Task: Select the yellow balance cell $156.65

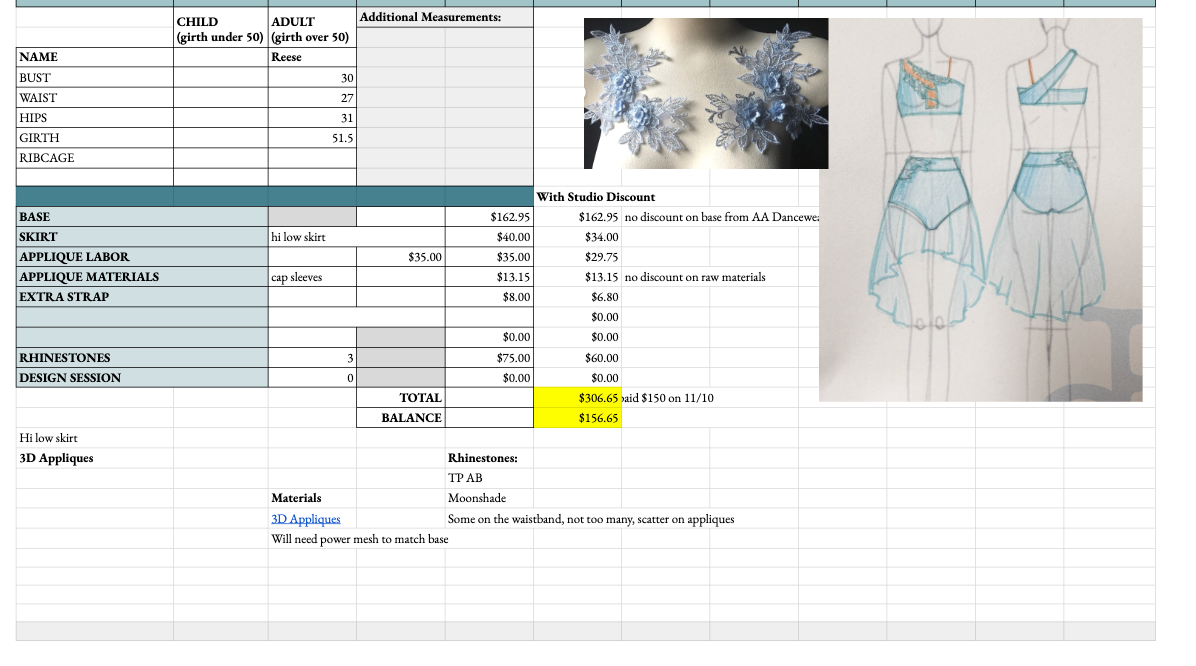Action: (x=577, y=418)
